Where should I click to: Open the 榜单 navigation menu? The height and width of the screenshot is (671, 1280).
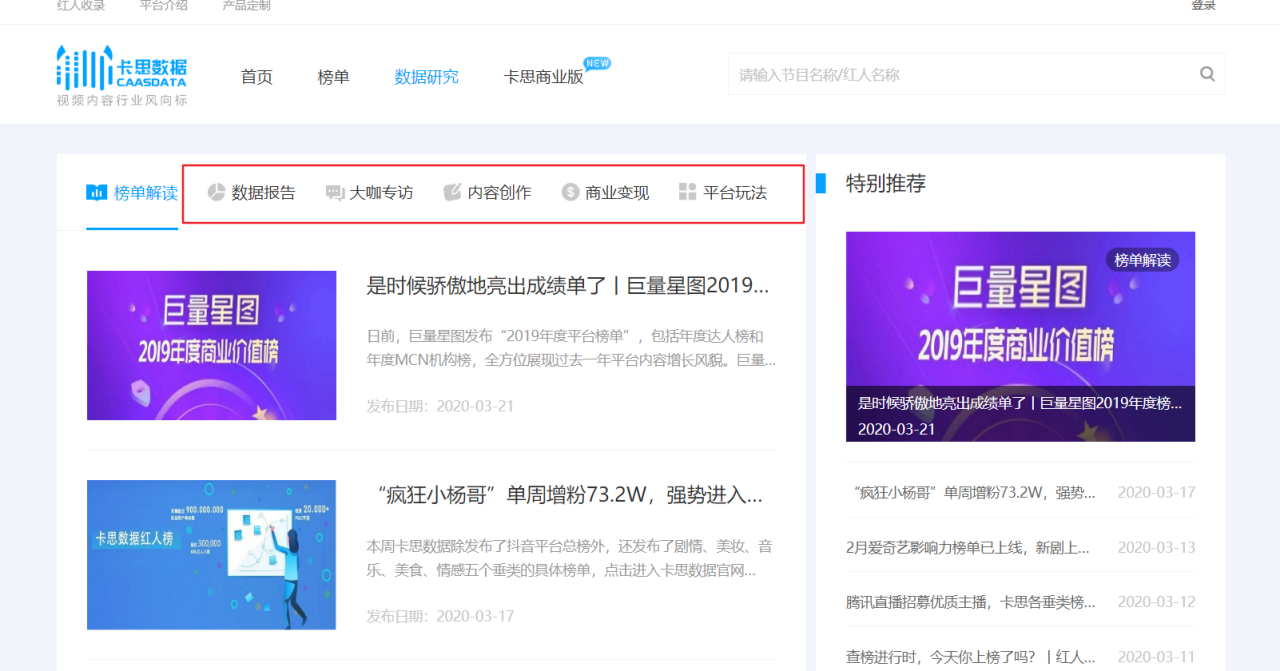[334, 77]
